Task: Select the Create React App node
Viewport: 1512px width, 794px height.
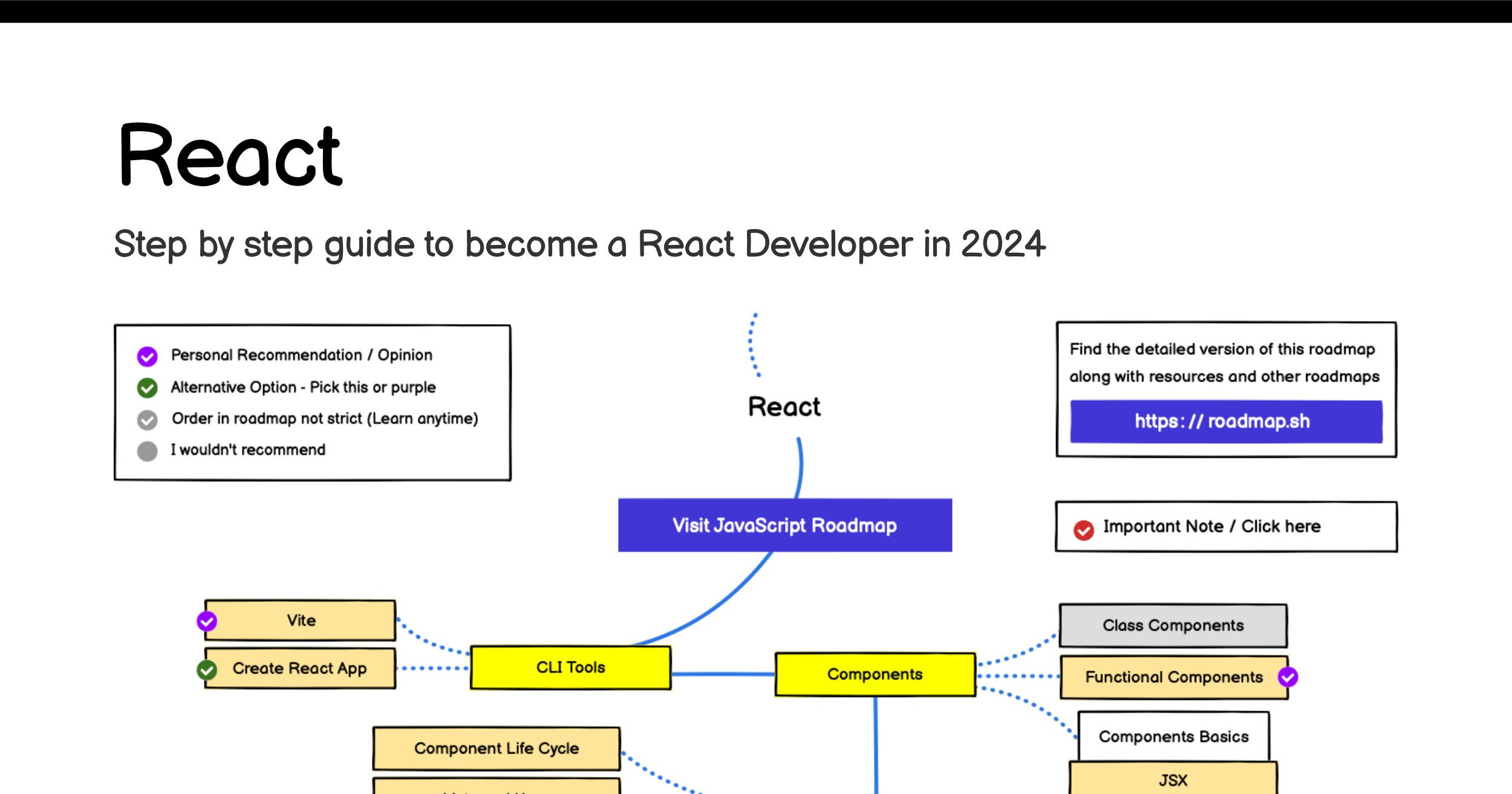Action: [301, 668]
